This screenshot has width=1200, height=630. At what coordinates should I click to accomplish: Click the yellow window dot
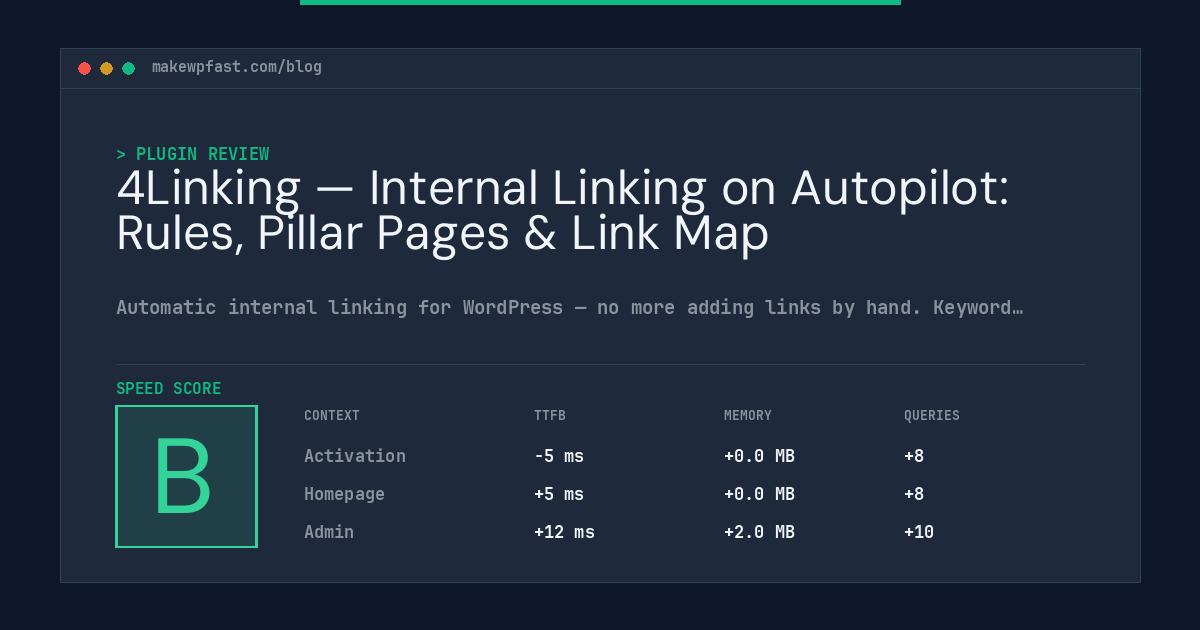pyautogui.click(x=106, y=68)
